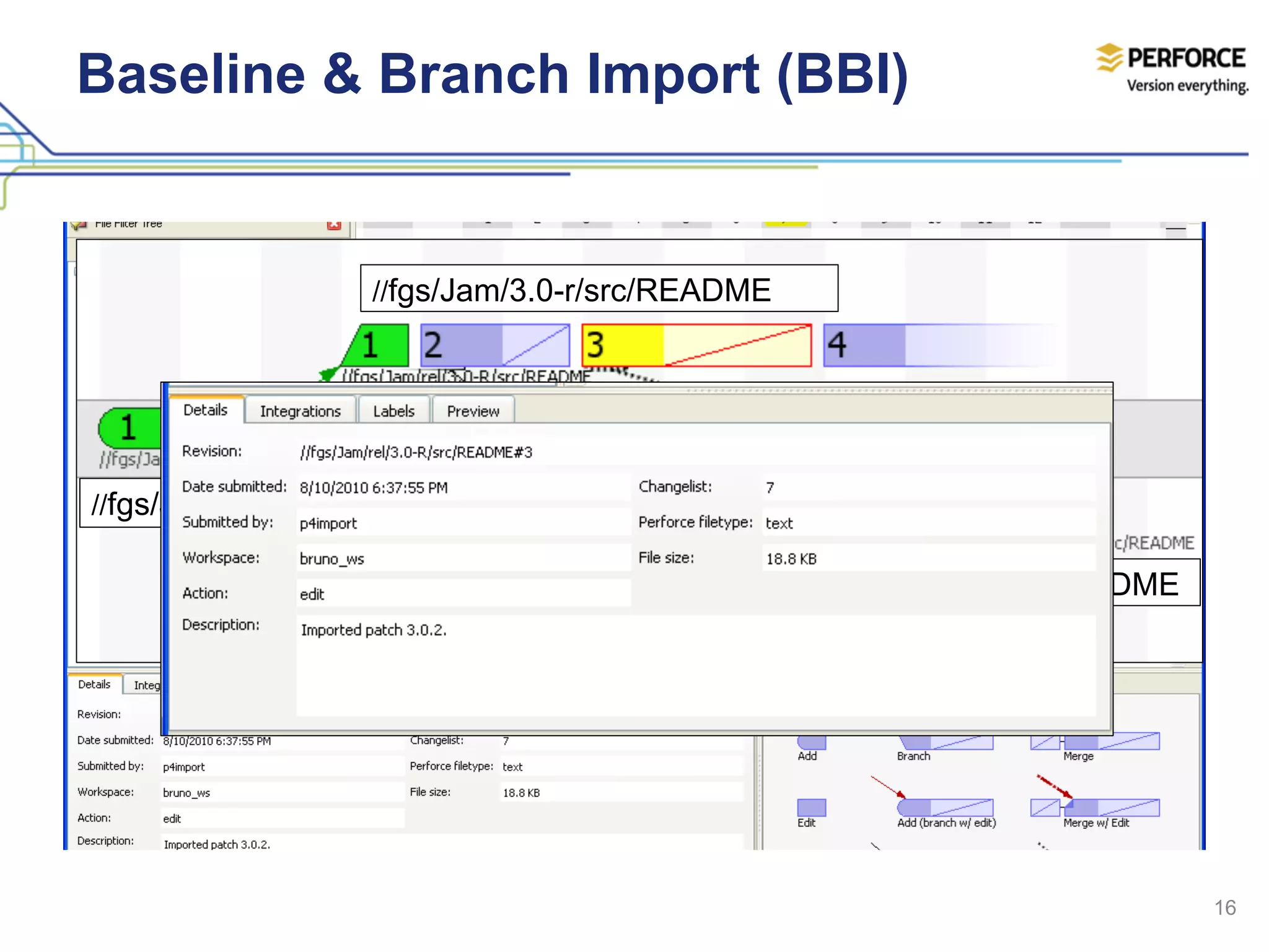The width and height of the screenshot is (1269, 952).
Task: Switch to the Preview tab
Action: point(473,411)
